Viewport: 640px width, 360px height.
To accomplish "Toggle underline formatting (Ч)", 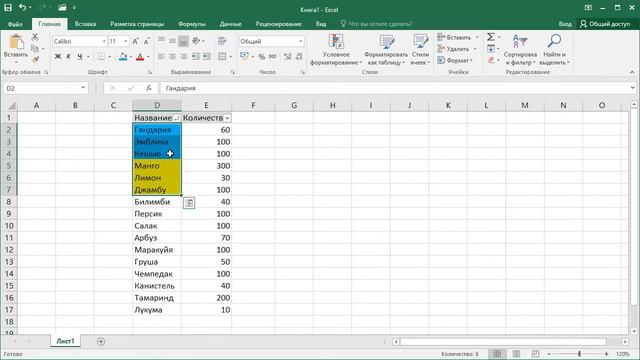I will tap(80, 56).
